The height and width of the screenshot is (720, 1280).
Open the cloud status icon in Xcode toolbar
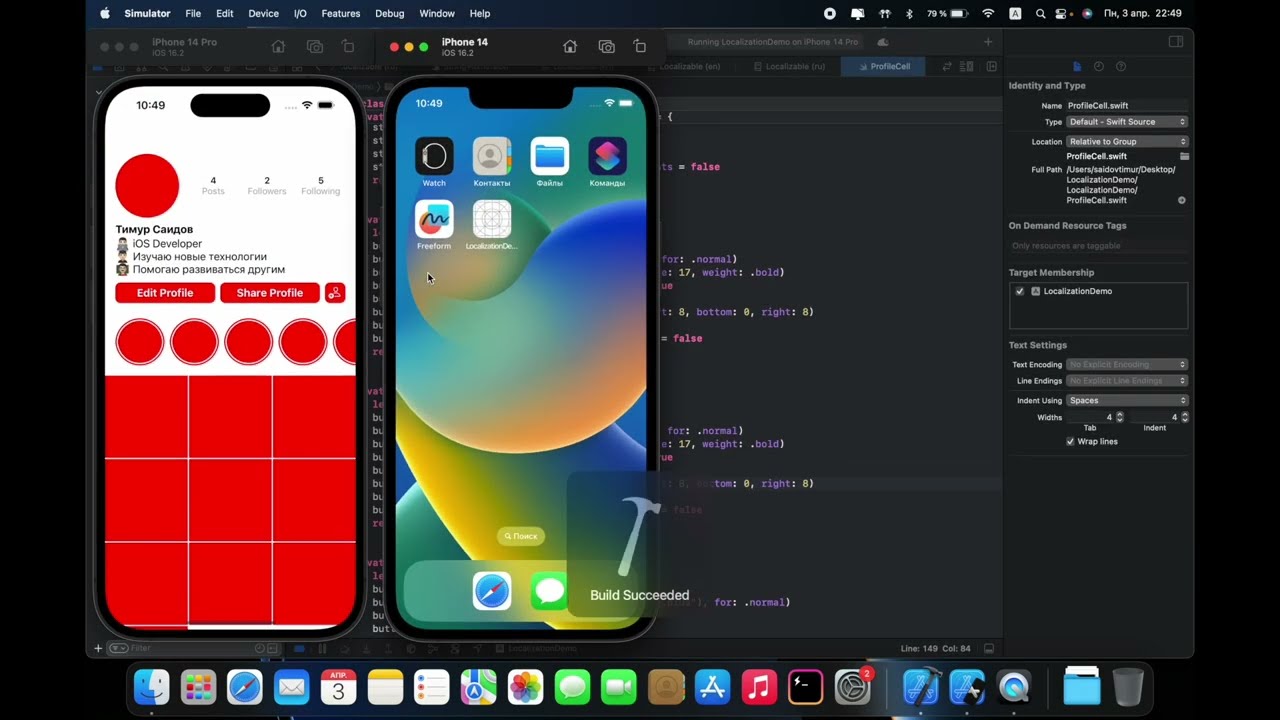point(882,42)
